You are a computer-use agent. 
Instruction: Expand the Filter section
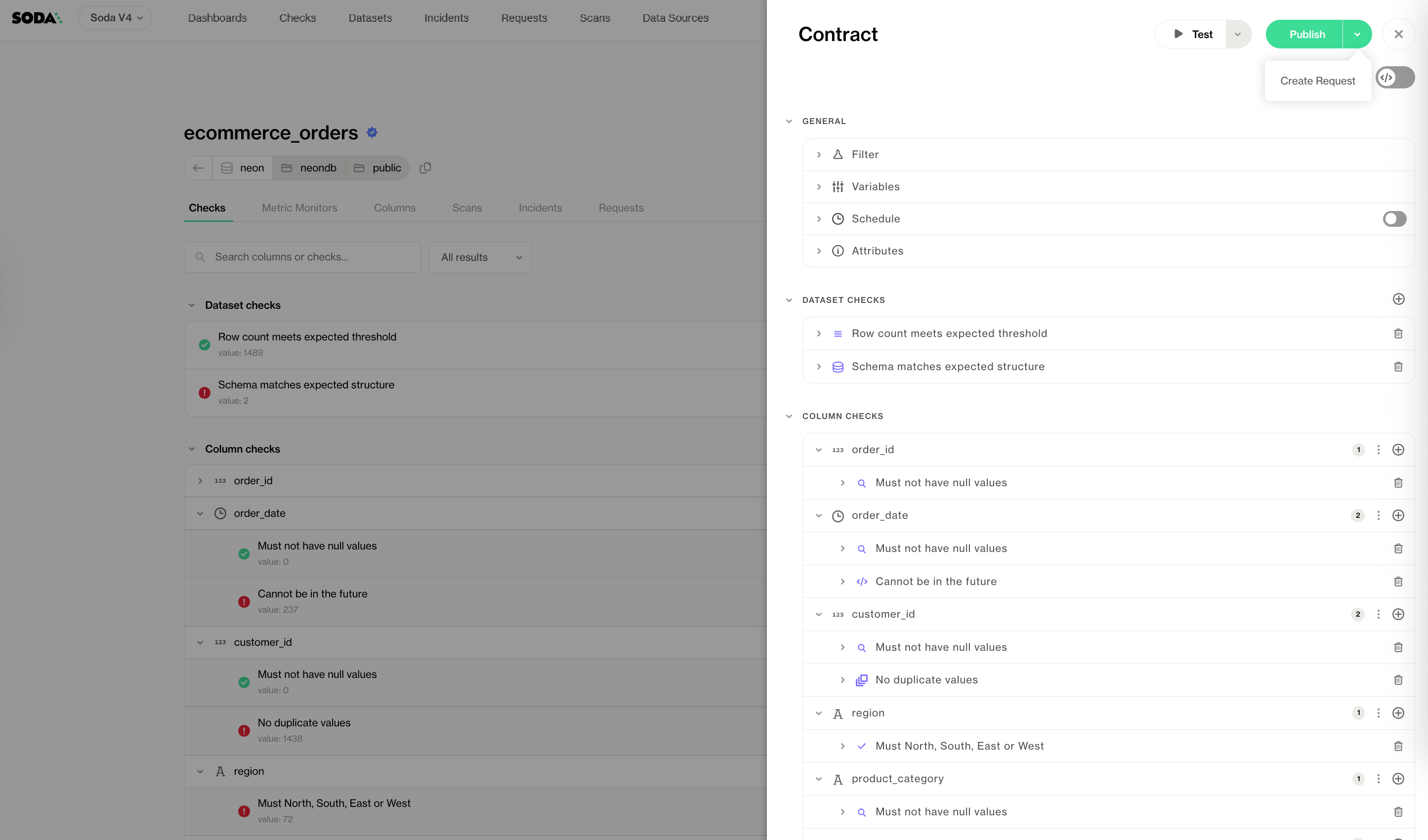(x=819, y=155)
